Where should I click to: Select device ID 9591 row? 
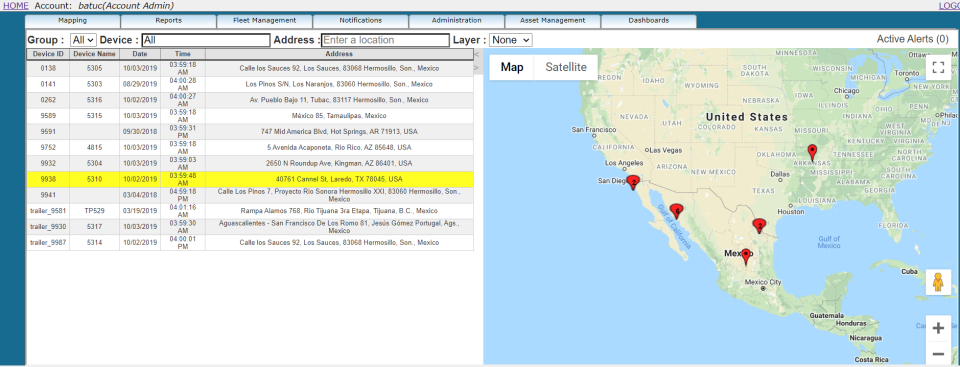coord(250,132)
